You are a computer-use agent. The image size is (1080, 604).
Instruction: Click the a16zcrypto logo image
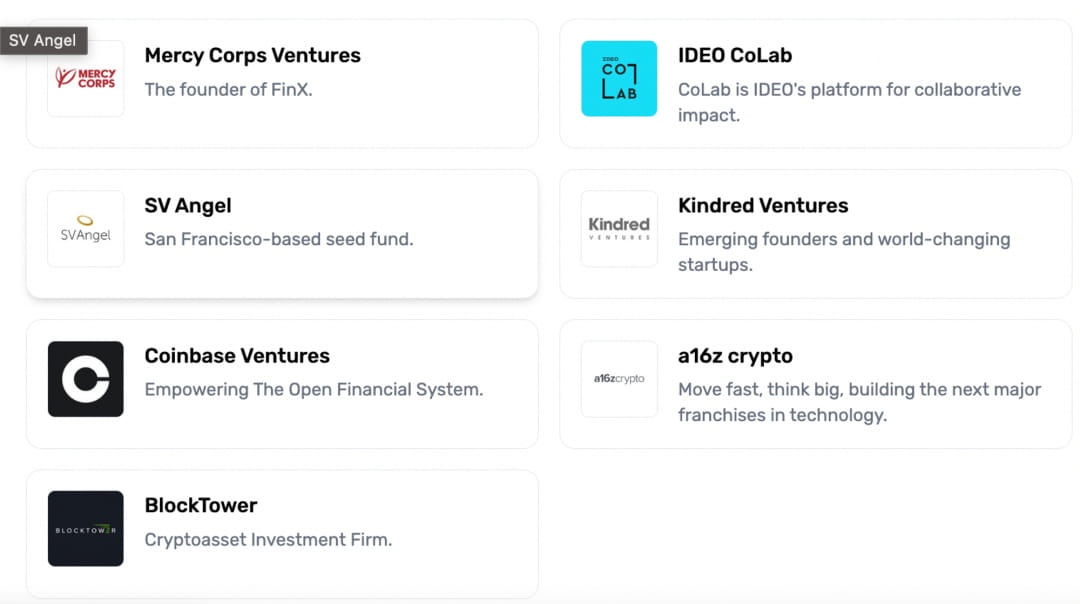[x=619, y=379]
